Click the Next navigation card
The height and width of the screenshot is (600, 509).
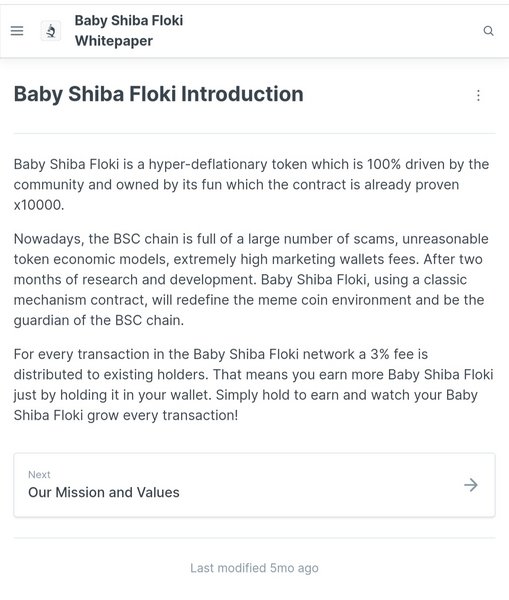coord(254,485)
